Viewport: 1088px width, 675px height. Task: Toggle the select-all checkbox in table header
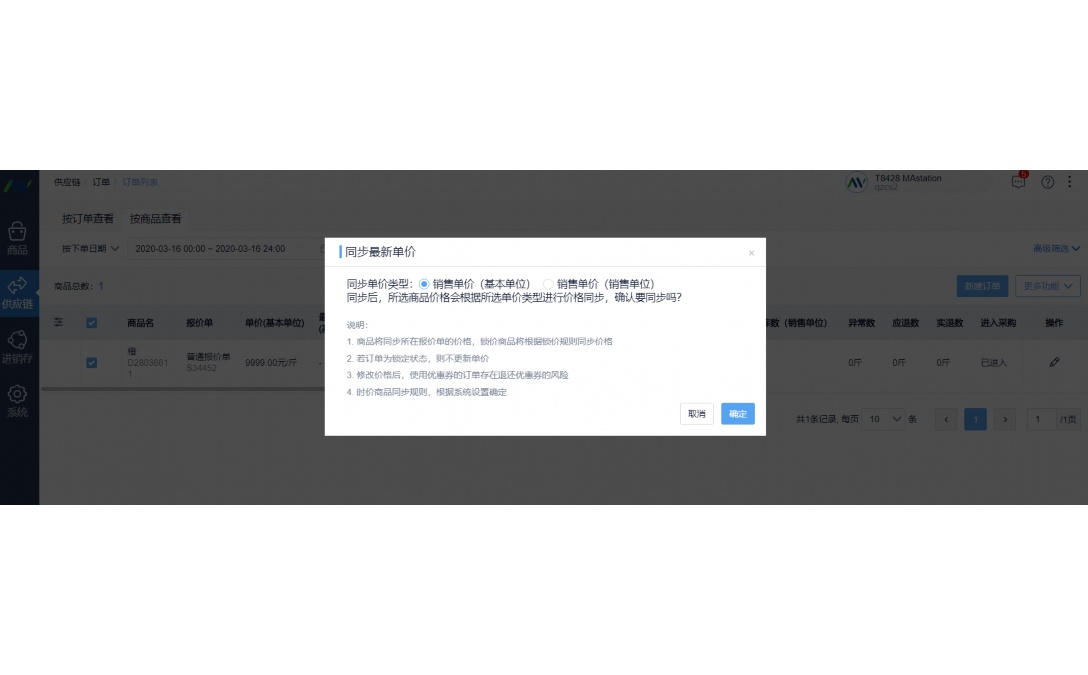pos(92,323)
